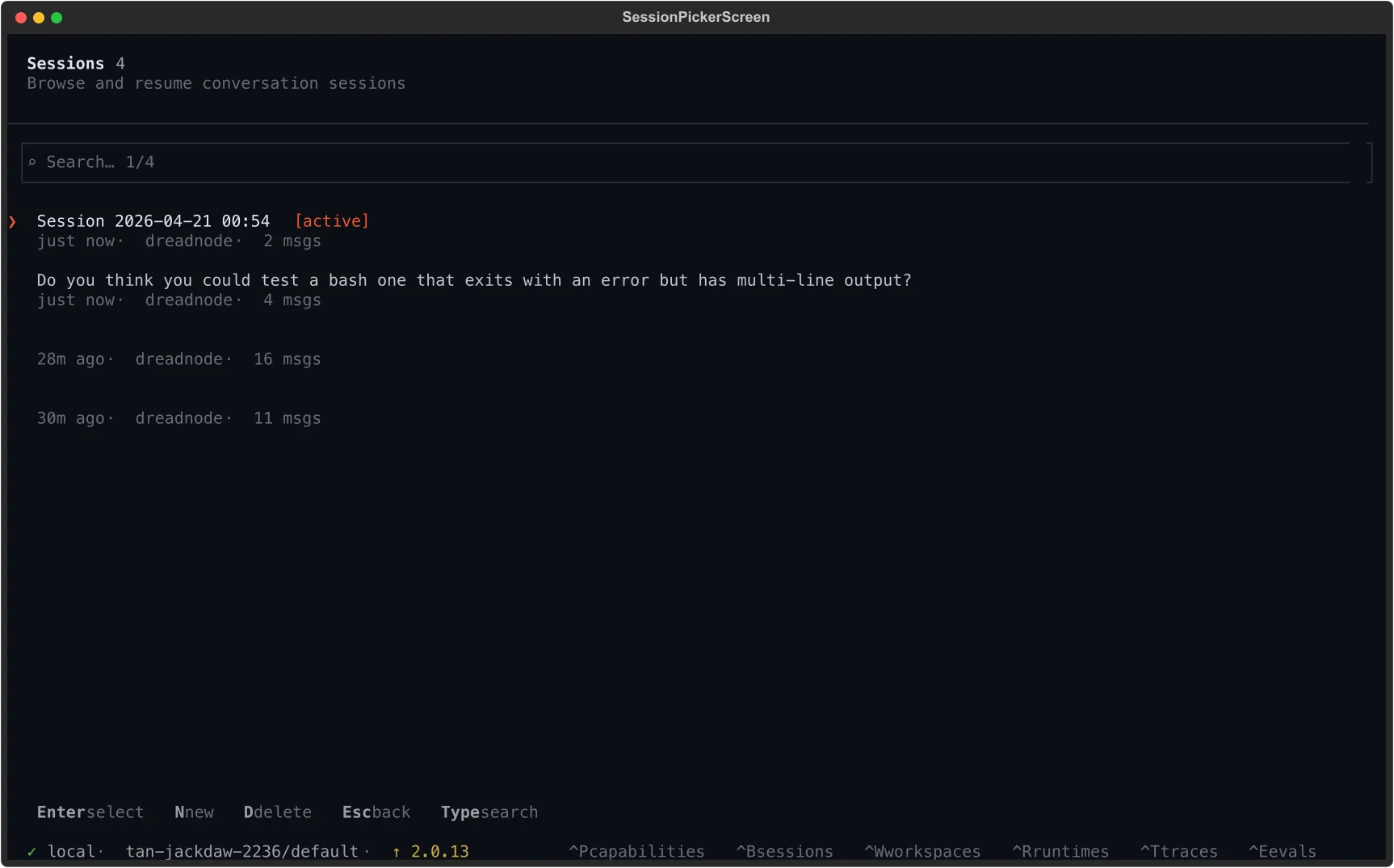Click the orange selection chevron beside active session
The height and width of the screenshot is (868, 1394).
coord(11,221)
